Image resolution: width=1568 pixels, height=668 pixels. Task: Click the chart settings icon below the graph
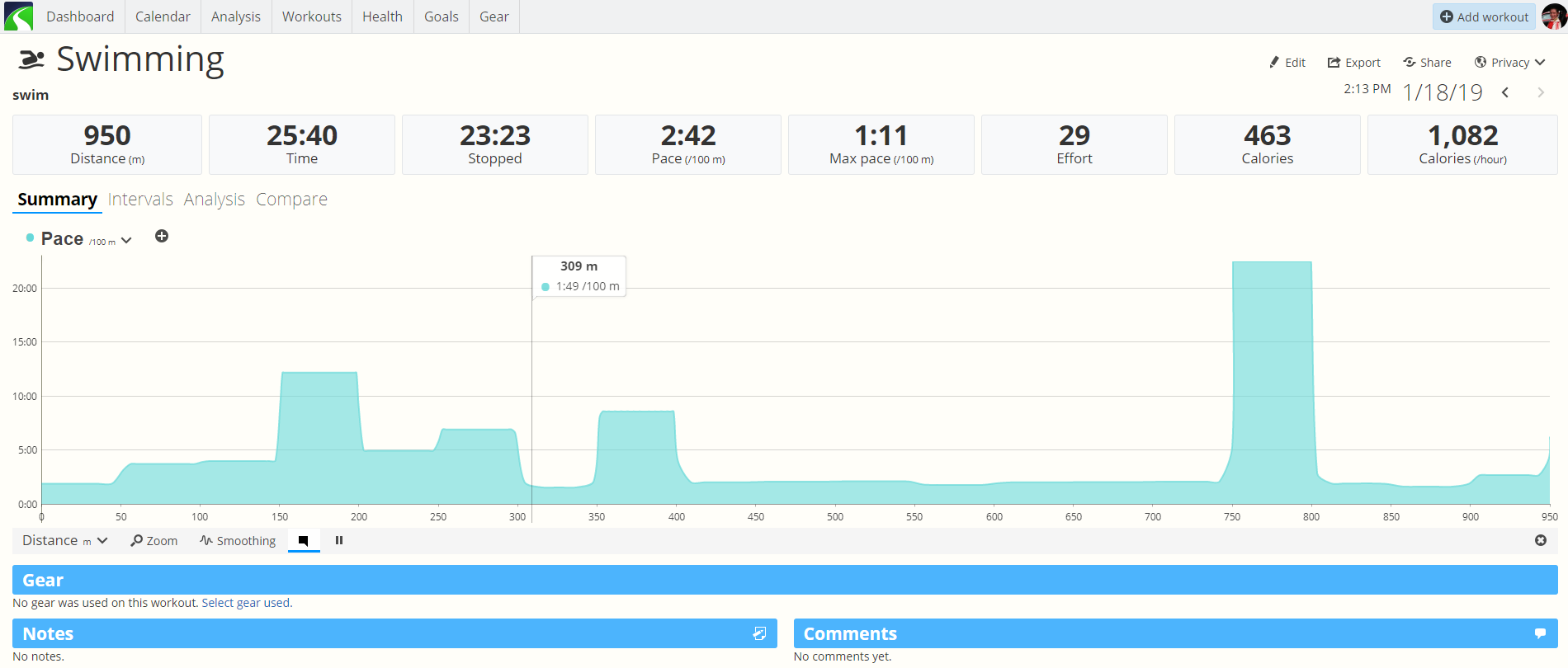point(1540,540)
